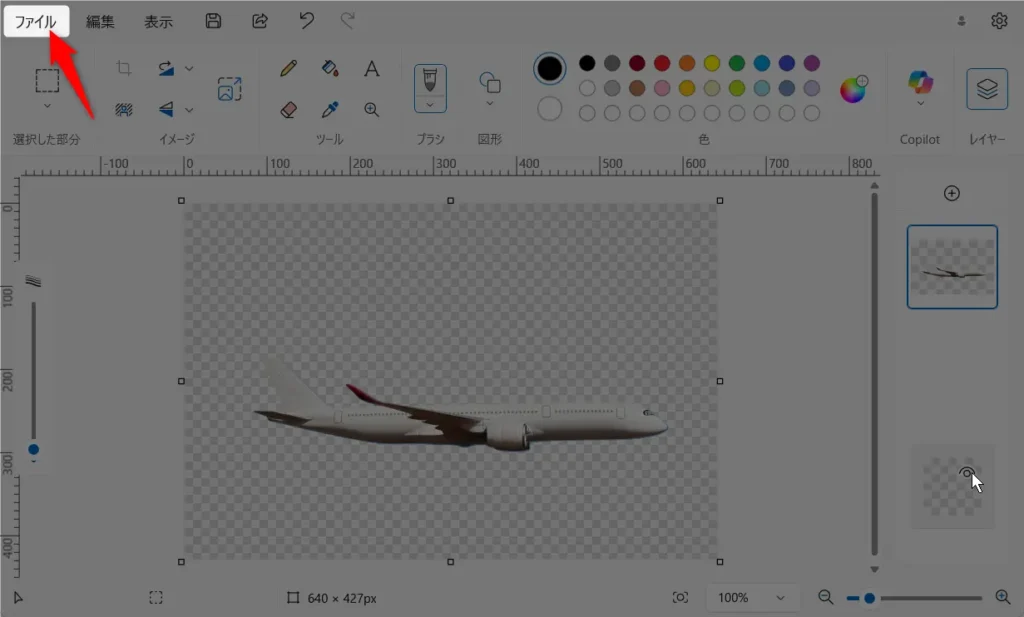Click scroll up arrow
1024x617 pixels.
coord(874,185)
